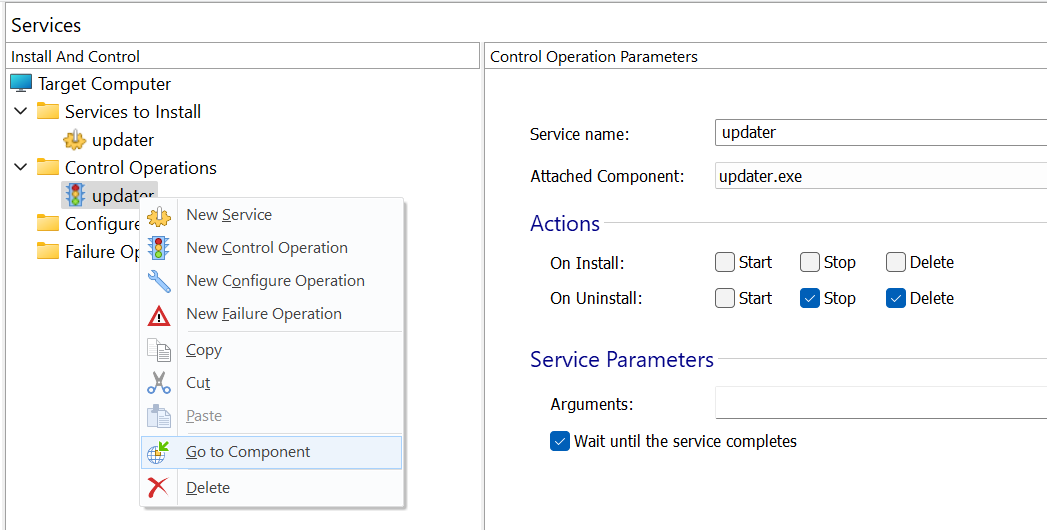Screen dimensions: 1047x530
Task: Click the gear icon beside New Service
Action: point(159,215)
